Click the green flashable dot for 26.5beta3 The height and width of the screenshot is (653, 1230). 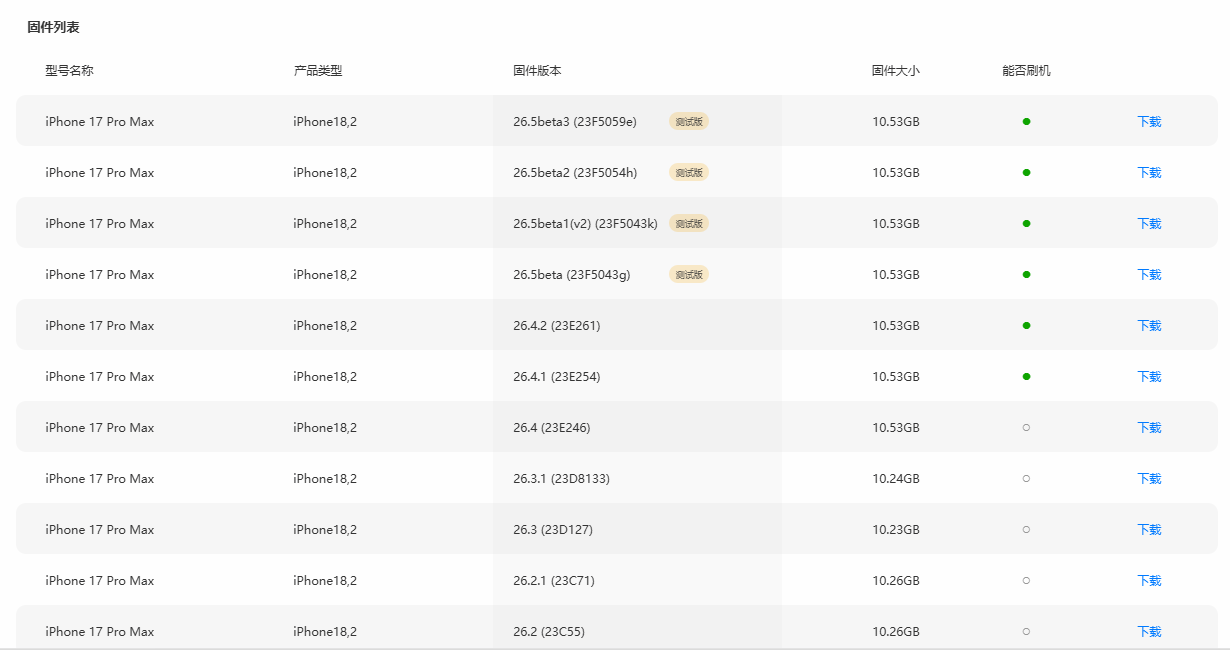(1026, 122)
